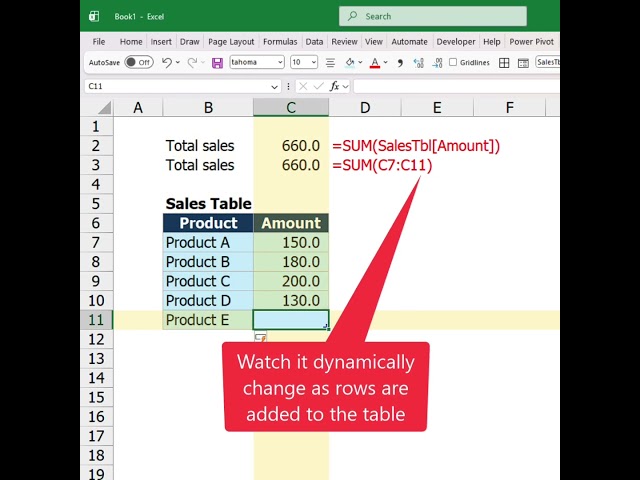640x480 pixels.
Task: Enable the Gridlines checkbox
Action: [x=453, y=62]
